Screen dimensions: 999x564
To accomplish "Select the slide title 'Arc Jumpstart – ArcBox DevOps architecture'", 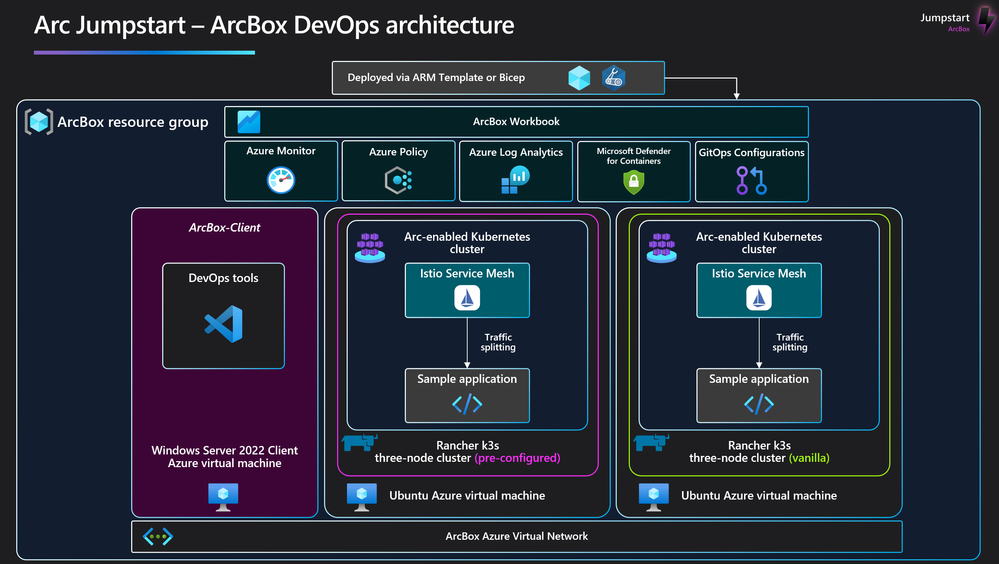I will [x=274, y=25].
